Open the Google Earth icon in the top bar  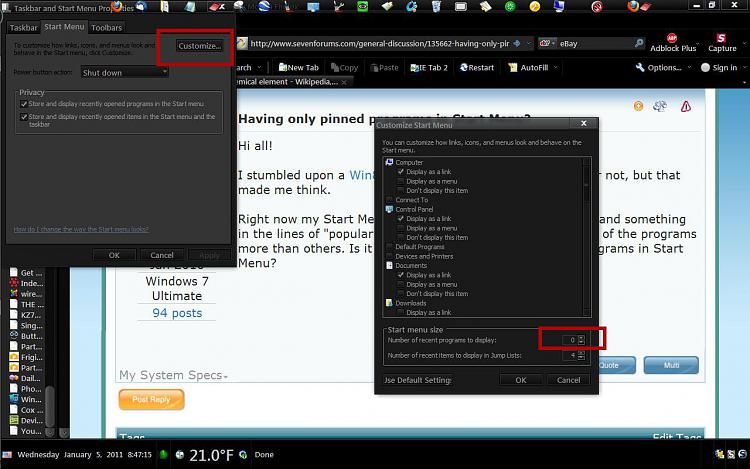click(264, 6)
